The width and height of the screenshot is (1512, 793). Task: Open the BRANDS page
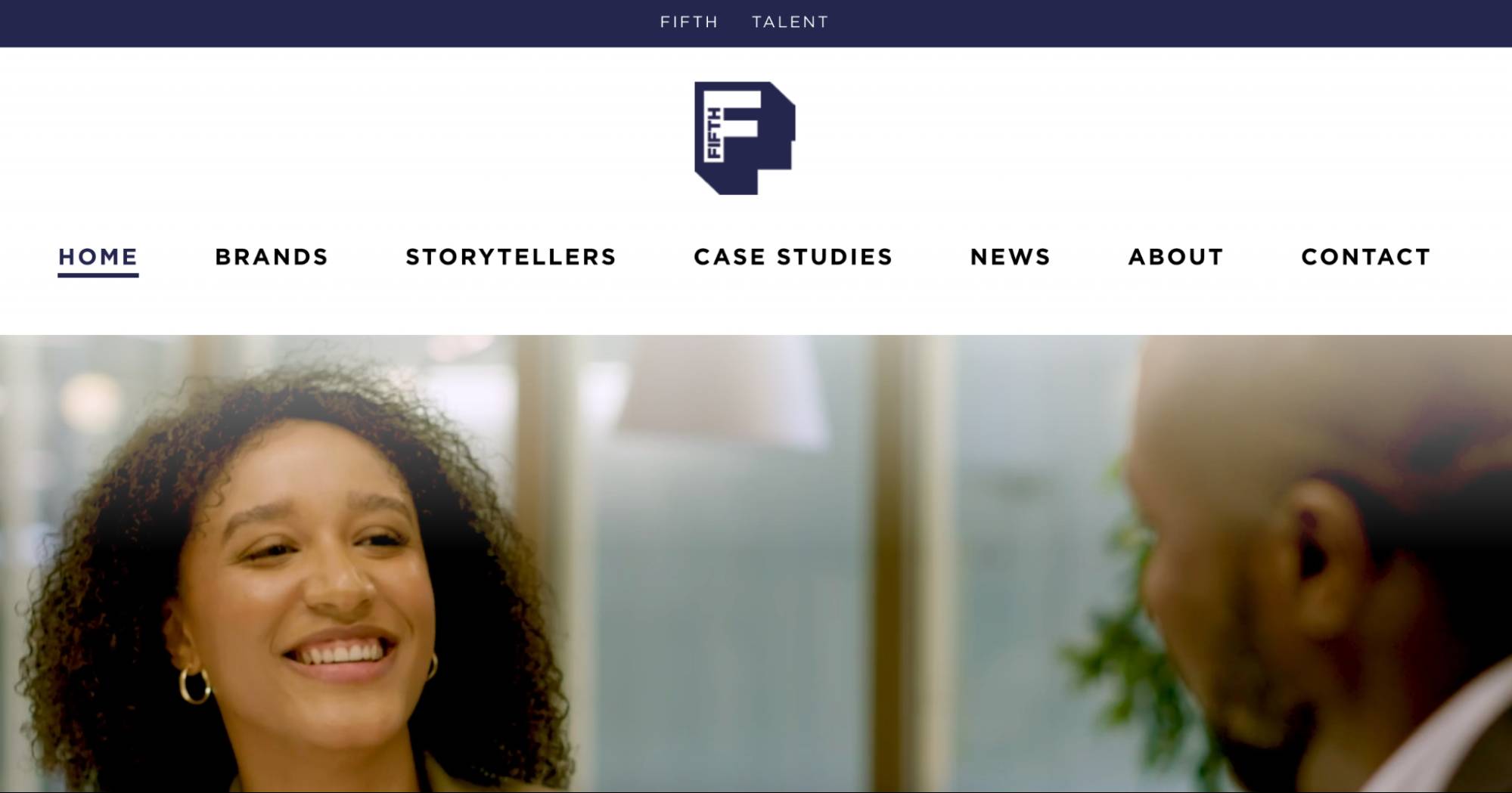point(272,257)
